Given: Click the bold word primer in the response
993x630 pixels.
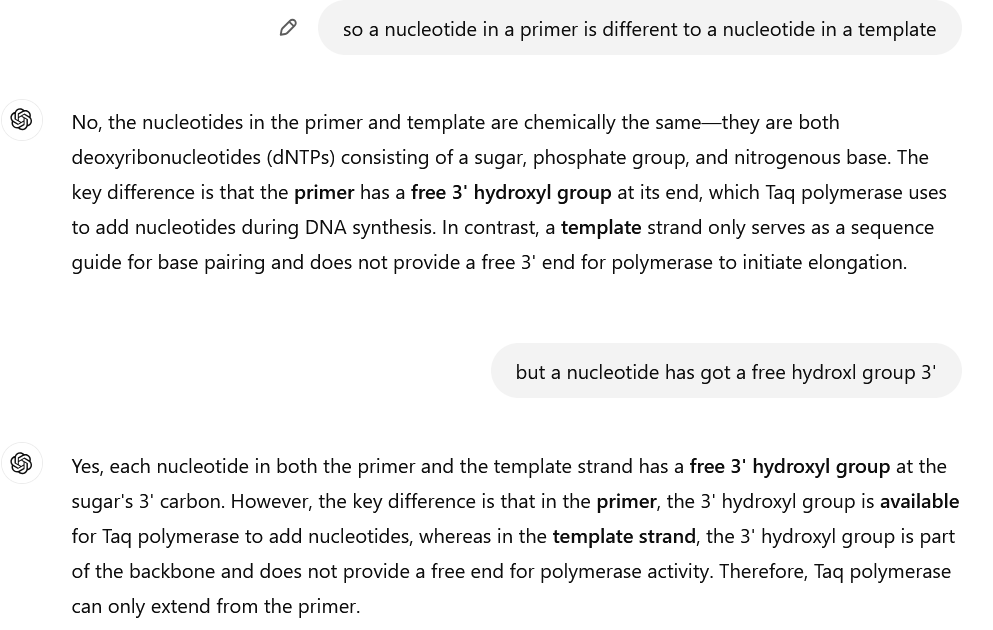Looking at the screenshot, I should coord(324,191).
